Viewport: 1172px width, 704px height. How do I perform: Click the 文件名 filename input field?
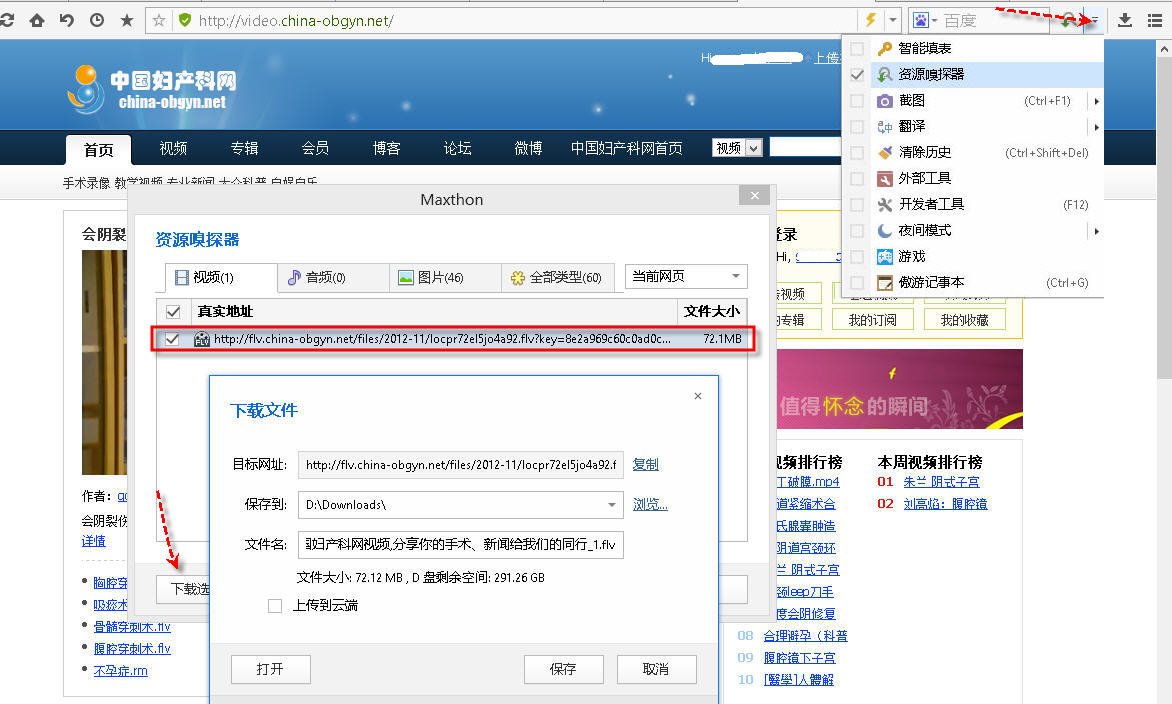point(460,544)
